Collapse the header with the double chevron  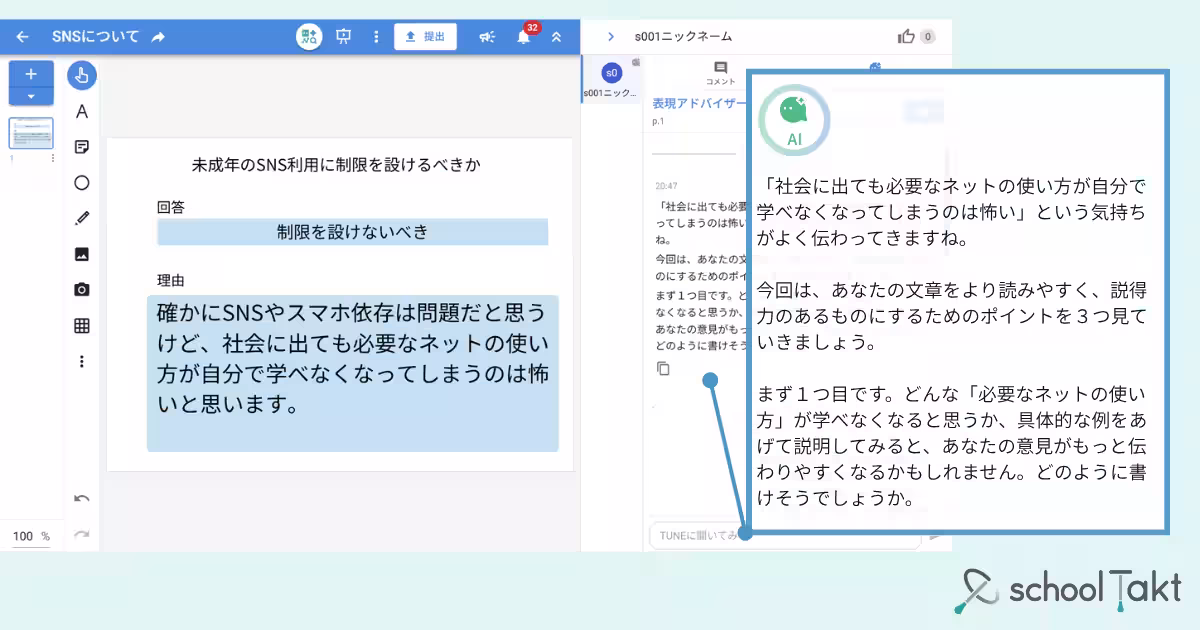click(556, 37)
